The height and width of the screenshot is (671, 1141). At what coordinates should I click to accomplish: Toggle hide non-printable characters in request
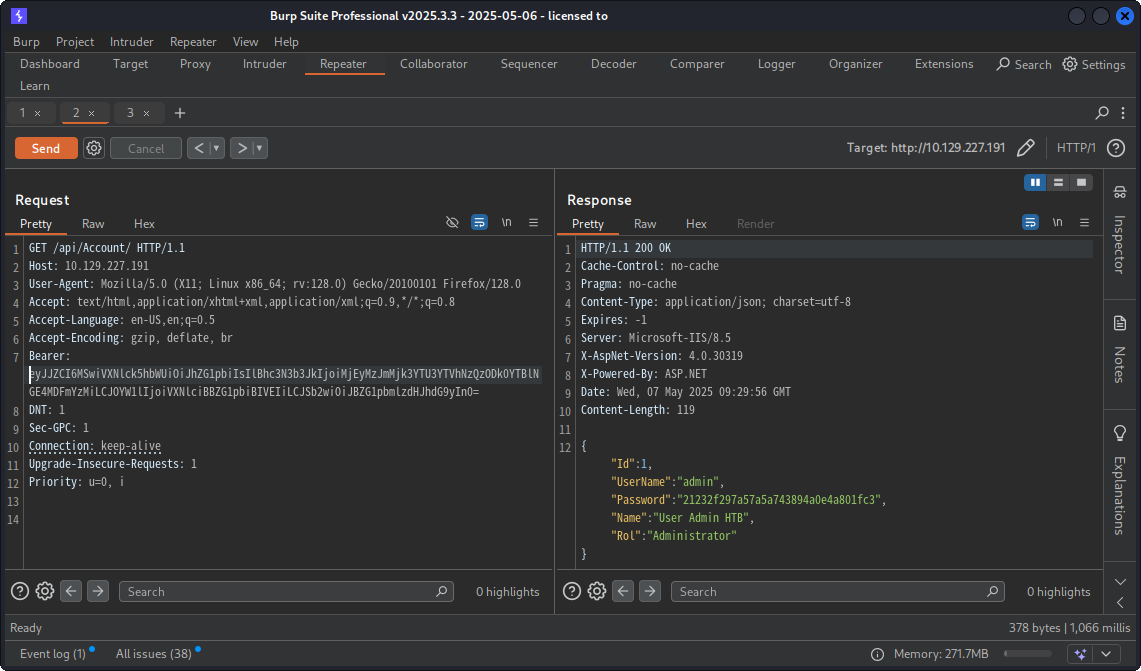tap(452, 223)
